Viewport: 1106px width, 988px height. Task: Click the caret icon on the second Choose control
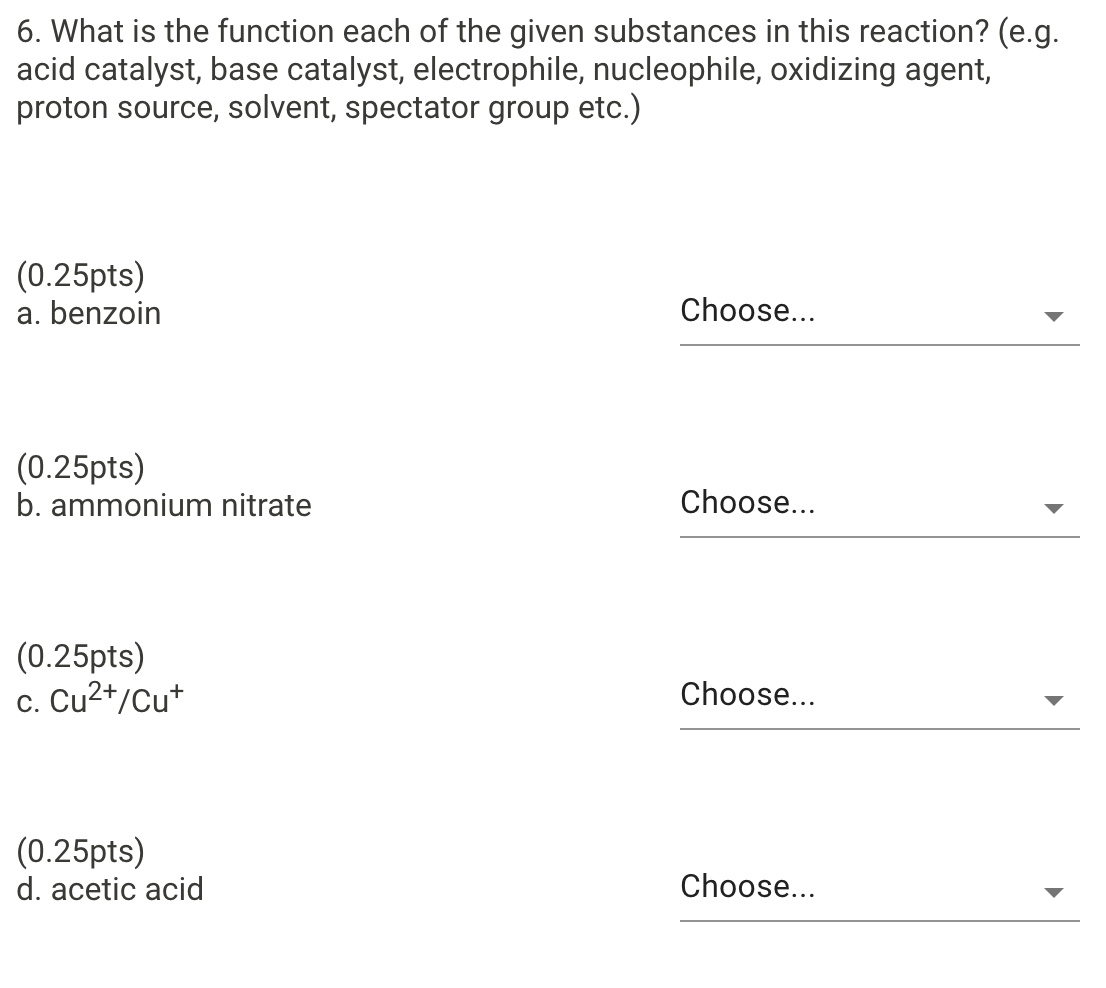1055,508
